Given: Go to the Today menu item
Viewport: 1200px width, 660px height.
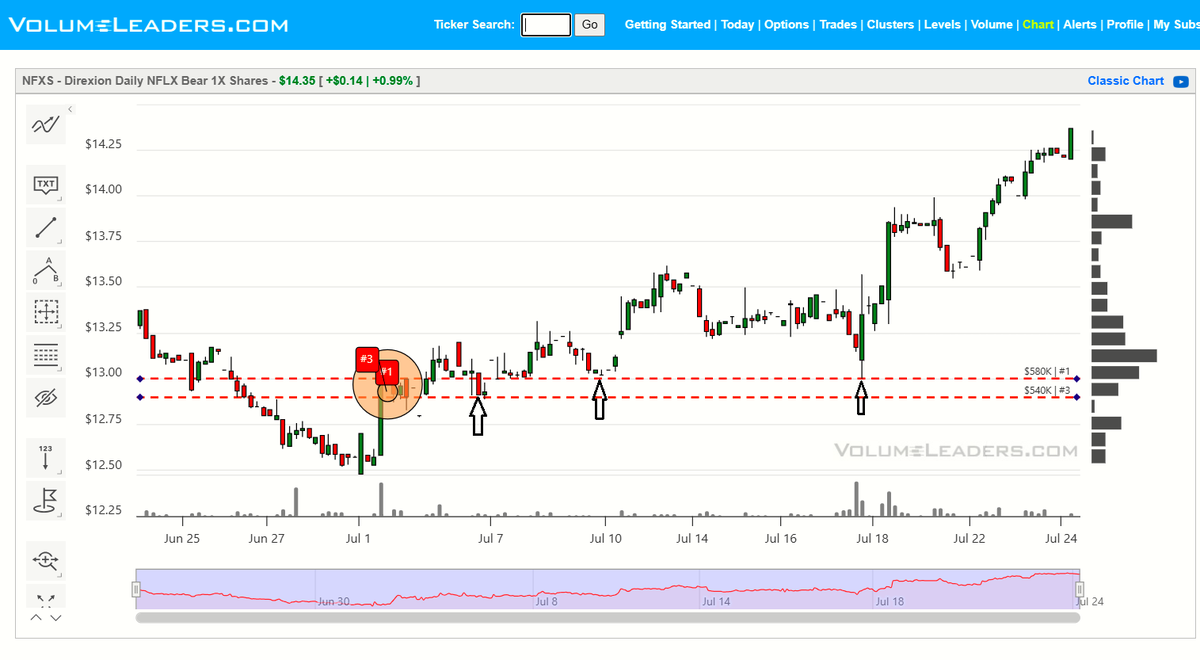Looking at the screenshot, I should [738, 24].
